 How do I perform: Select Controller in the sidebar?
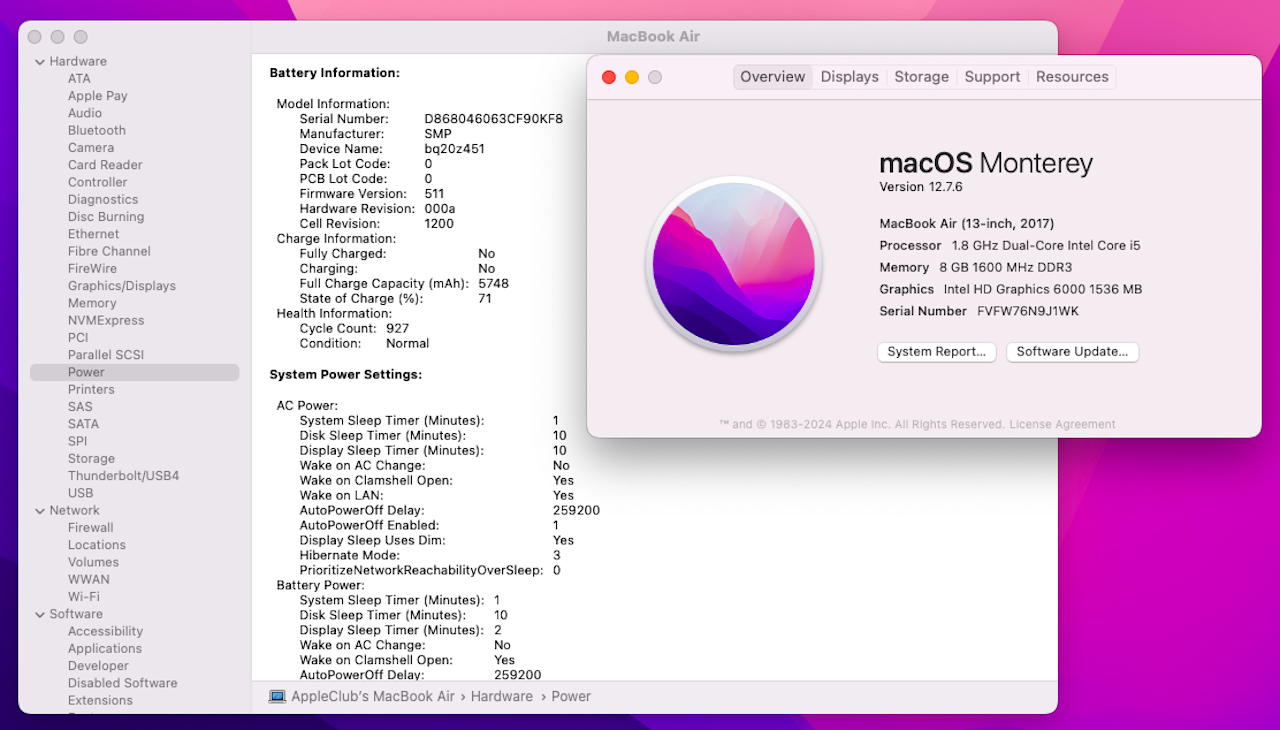pyautogui.click(x=97, y=182)
